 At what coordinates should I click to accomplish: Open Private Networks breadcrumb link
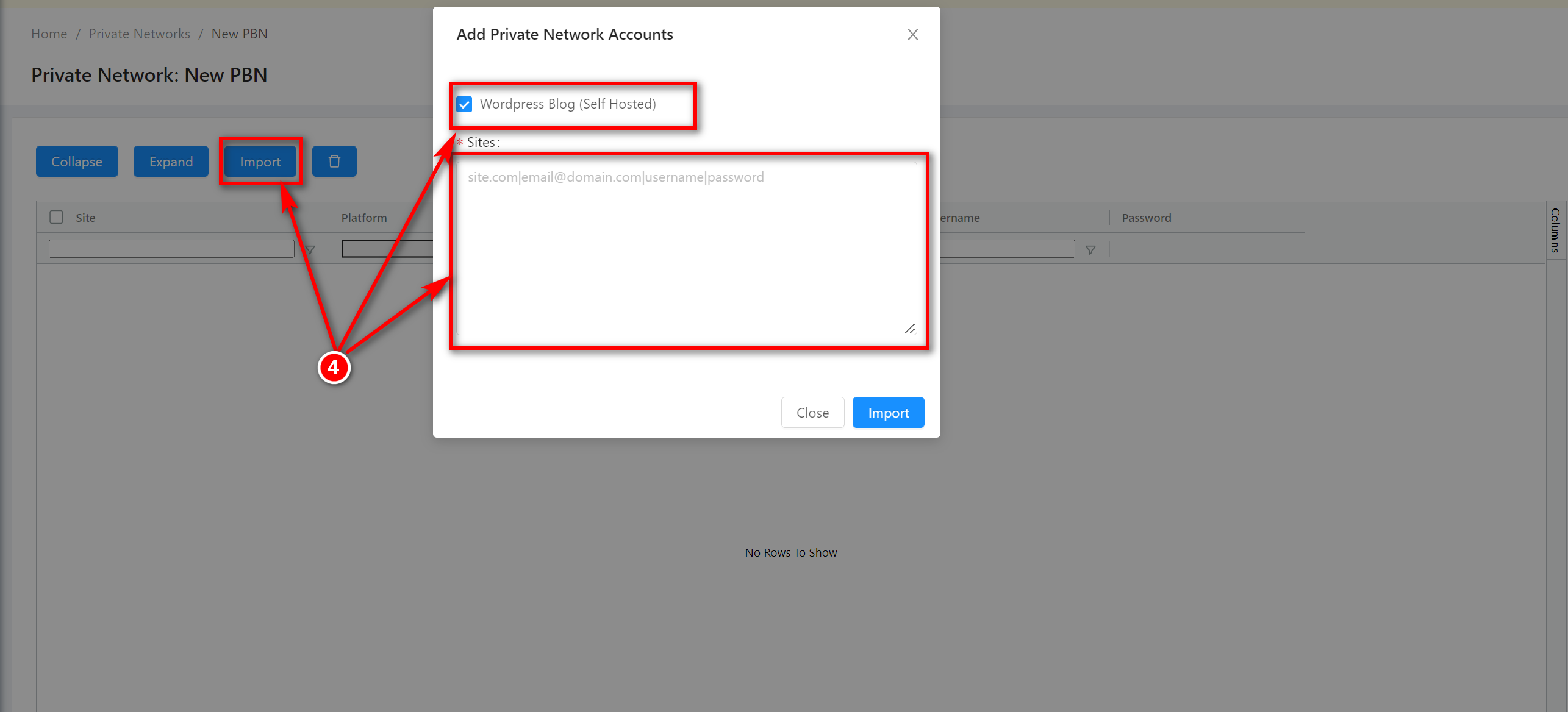tap(139, 34)
